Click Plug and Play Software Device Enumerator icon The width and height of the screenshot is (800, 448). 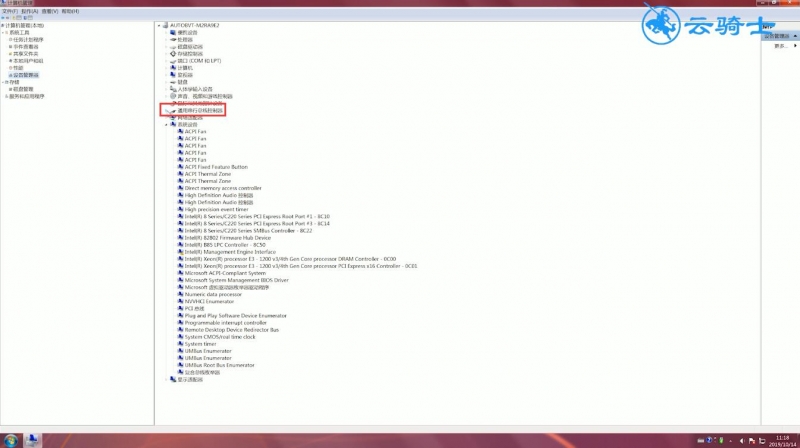tap(180, 316)
